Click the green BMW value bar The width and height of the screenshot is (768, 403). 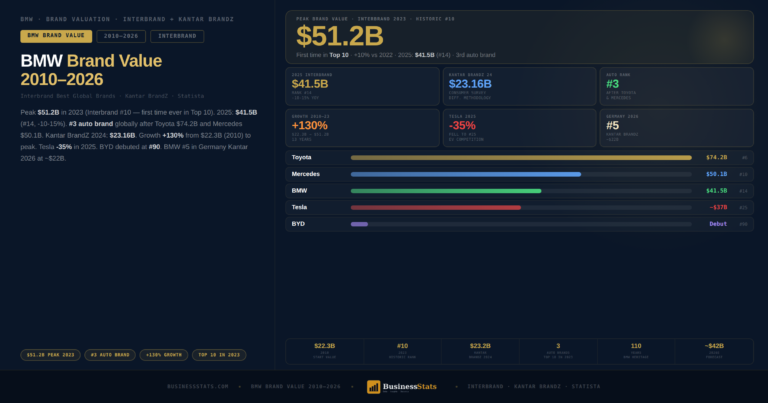[x=446, y=191]
